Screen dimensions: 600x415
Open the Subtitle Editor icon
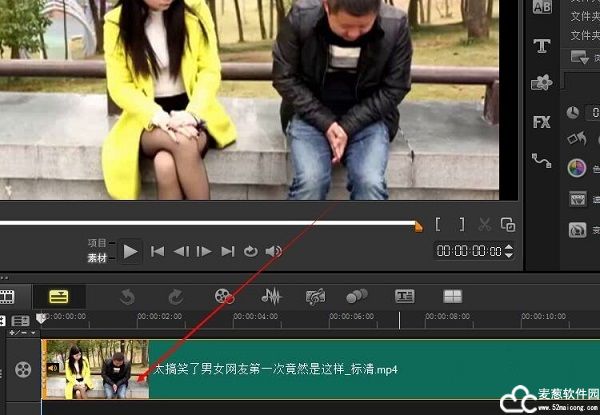click(x=404, y=296)
